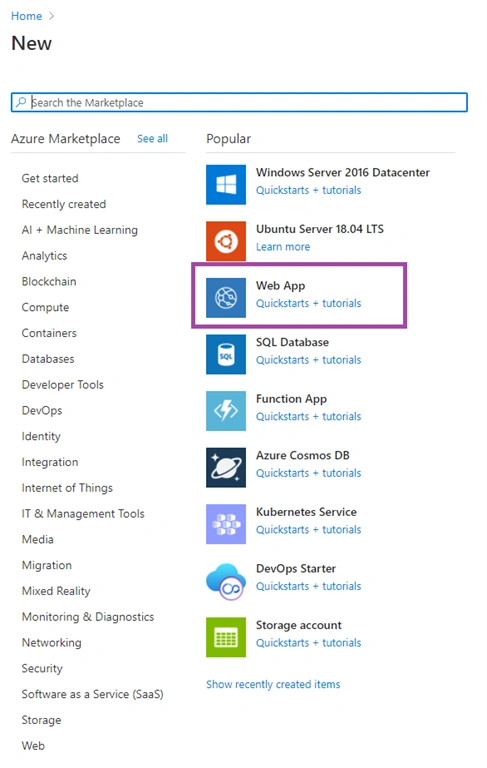Open the Web App globe icon
487x768 pixels.
(x=226, y=298)
